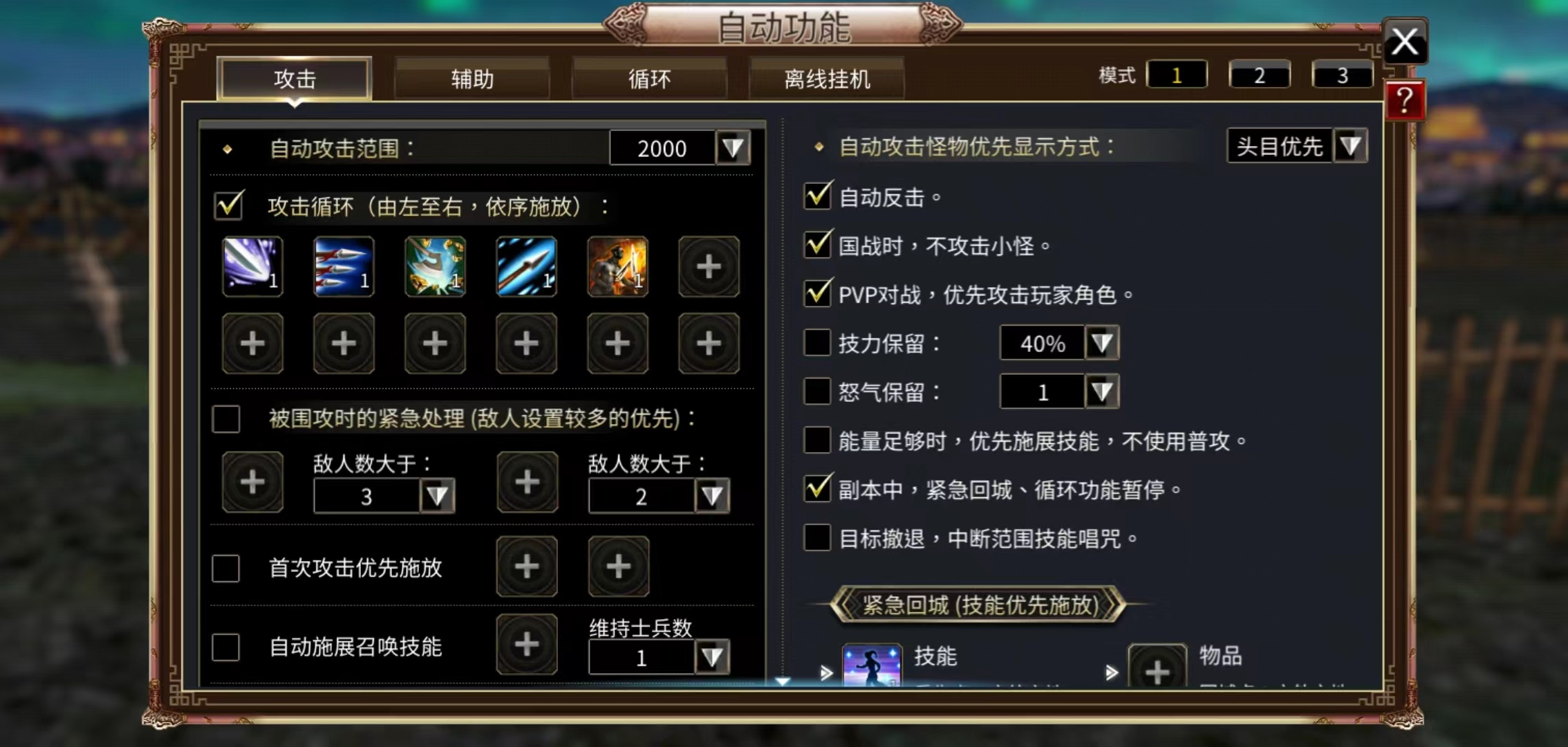Image resolution: width=1568 pixels, height=747 pixels.
Task: Uncheck the 自动反击 checkbox
Action: (817, 197)
